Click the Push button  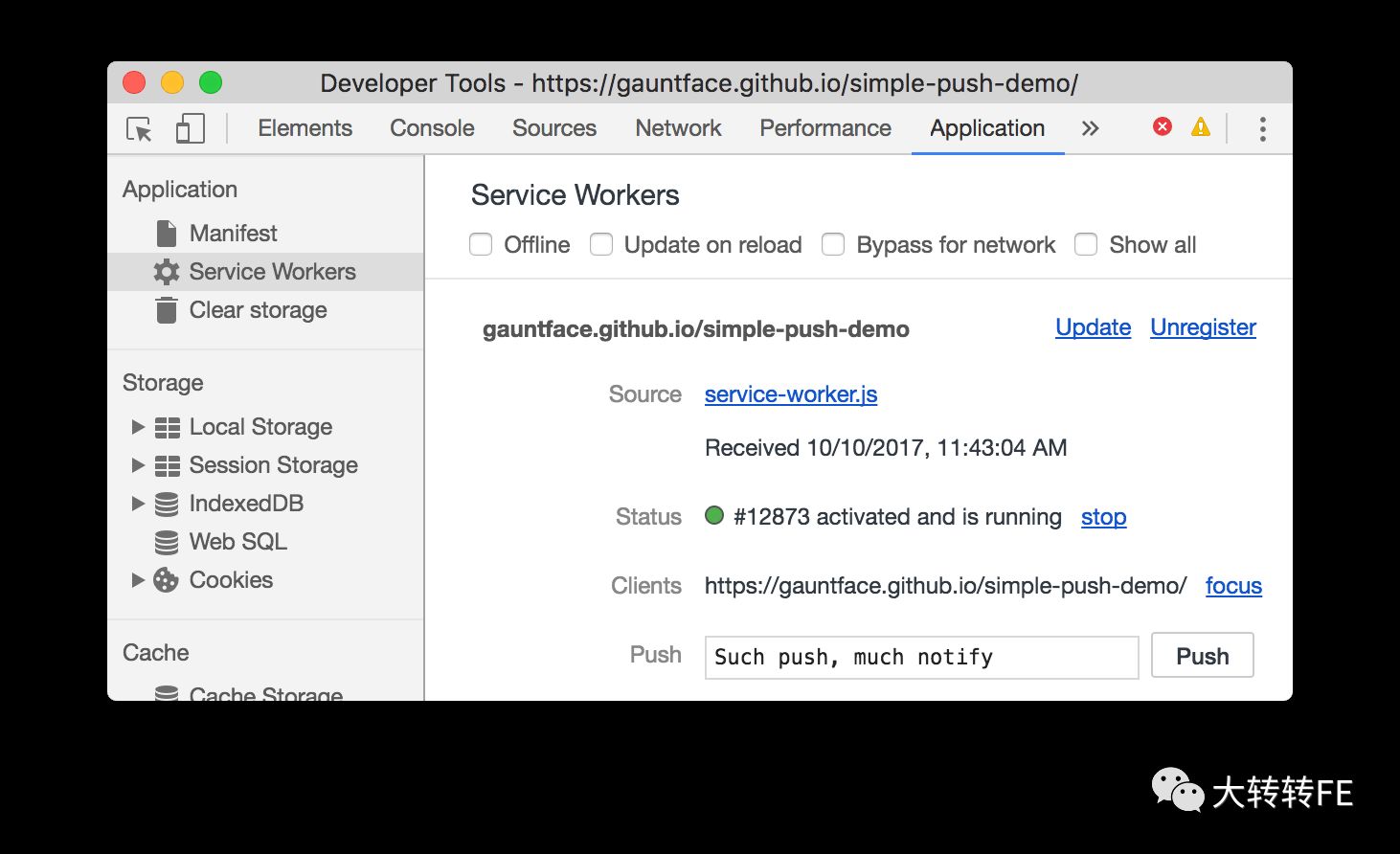[1203, 656]
